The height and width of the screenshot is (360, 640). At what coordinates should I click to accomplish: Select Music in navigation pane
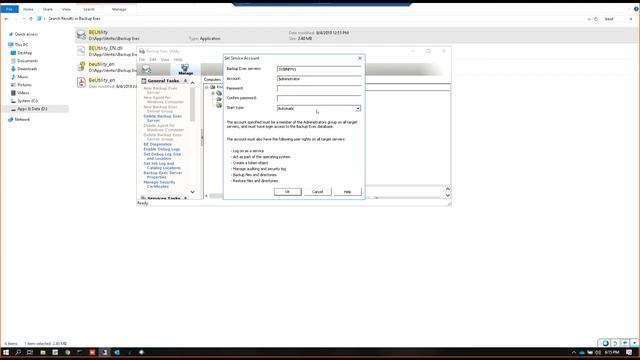(x=22, y=77)
